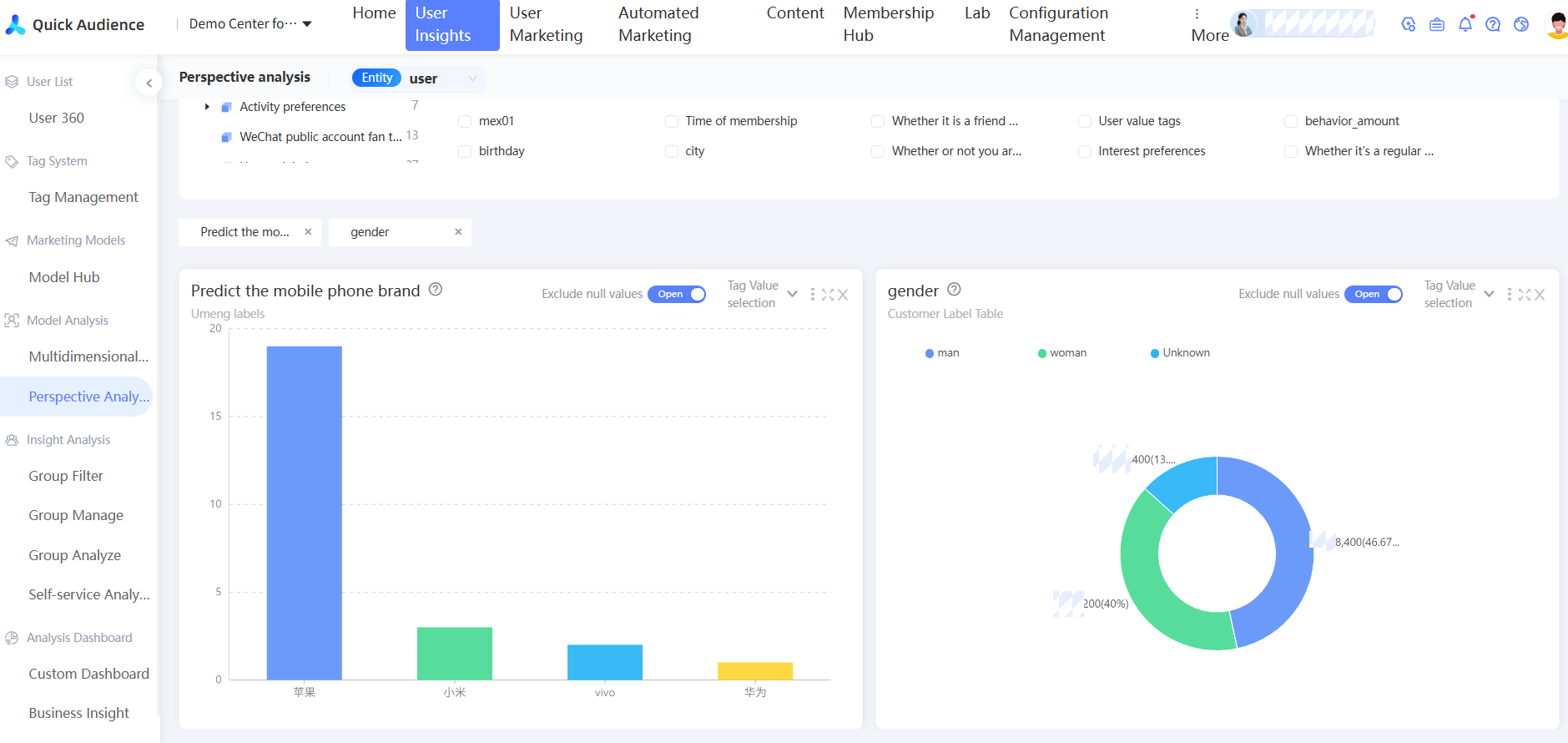Viewport: 1568px width, 743px height.
Task: Open the task list briefcase icon in top bar
Action: tap(1437, 24)
